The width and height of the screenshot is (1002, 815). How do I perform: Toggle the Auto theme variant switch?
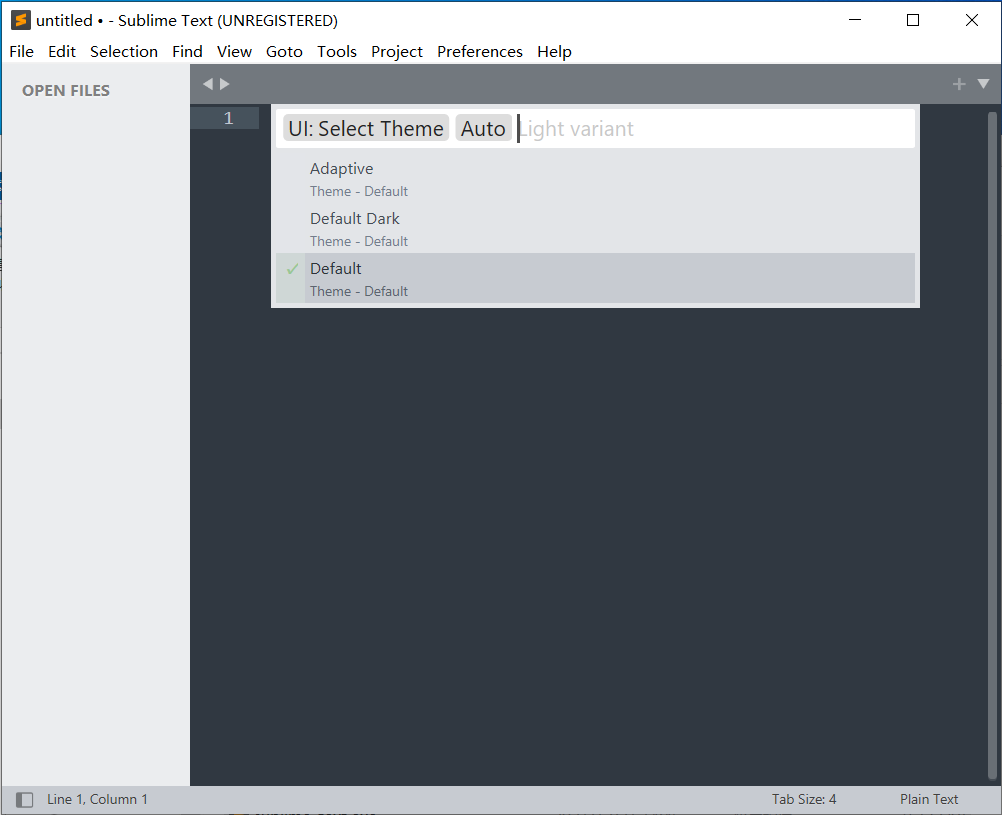[x=483, y=128]
